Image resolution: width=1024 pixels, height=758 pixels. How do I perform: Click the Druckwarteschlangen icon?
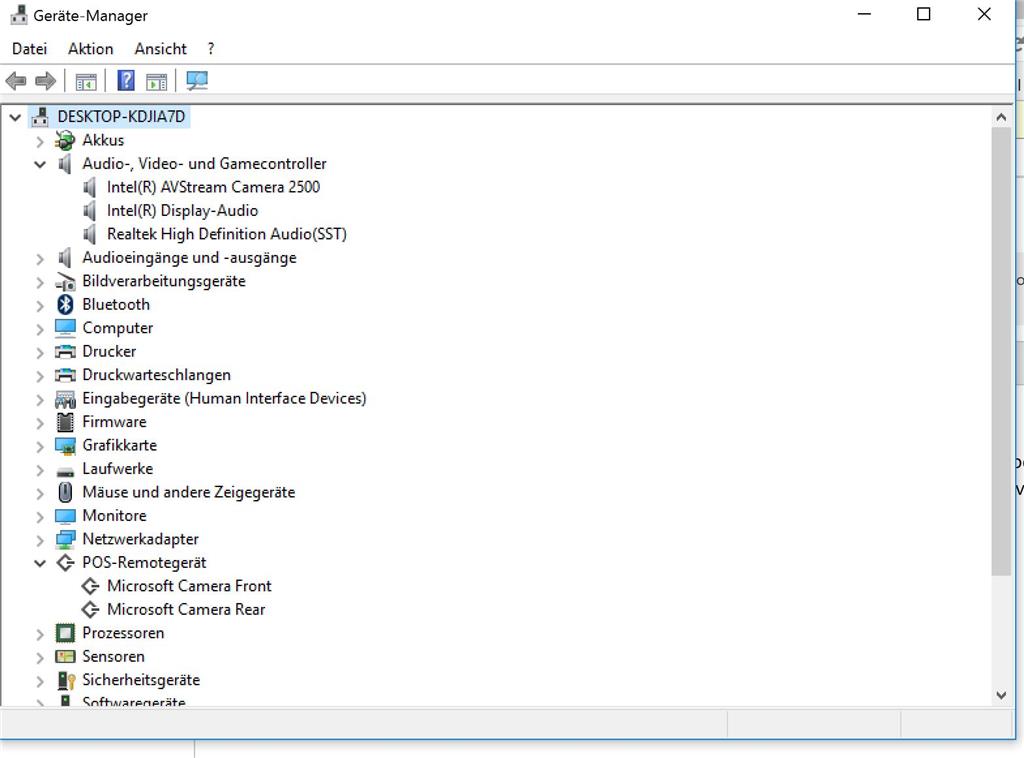[65, 375]
